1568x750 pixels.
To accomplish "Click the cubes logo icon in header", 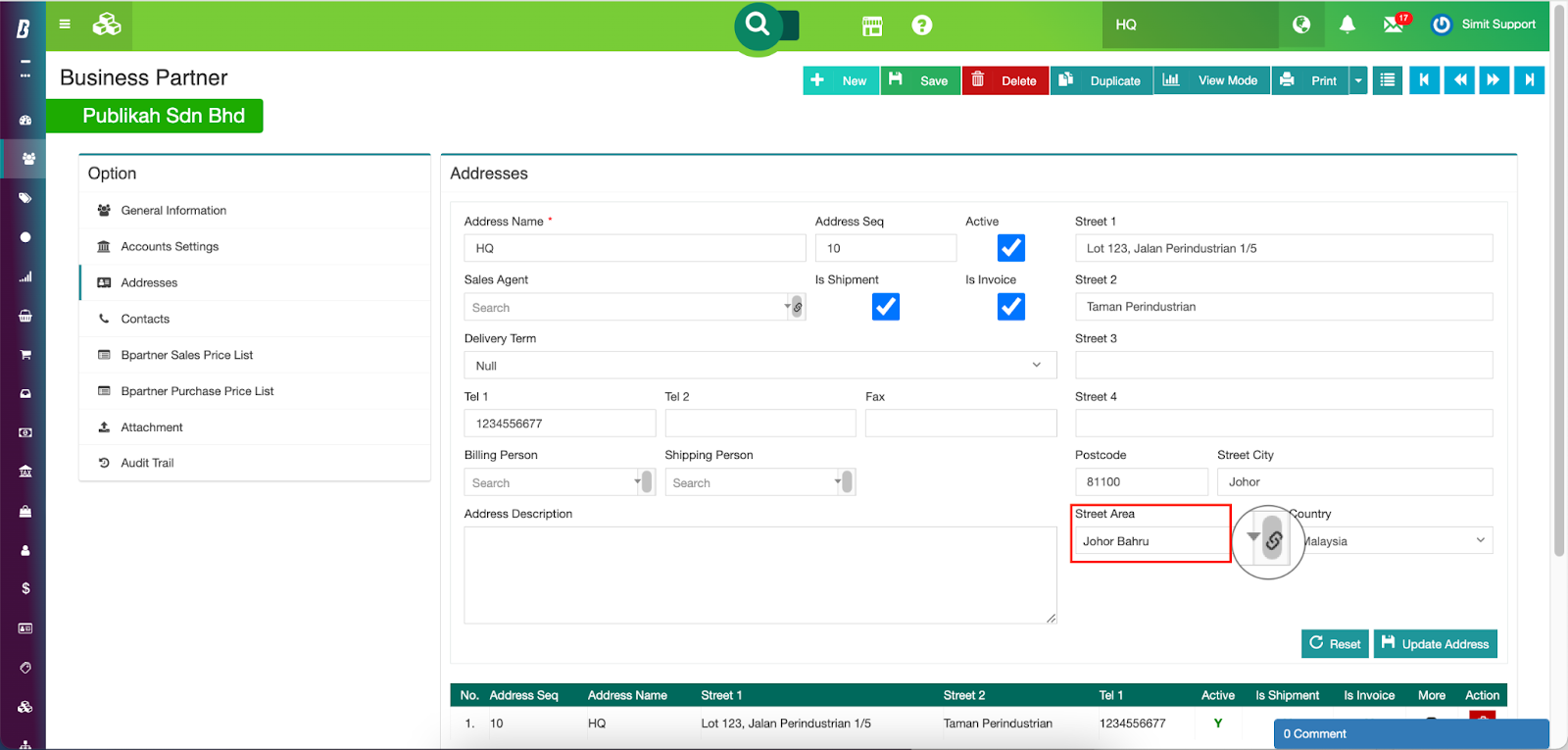I will coord(107,25).
